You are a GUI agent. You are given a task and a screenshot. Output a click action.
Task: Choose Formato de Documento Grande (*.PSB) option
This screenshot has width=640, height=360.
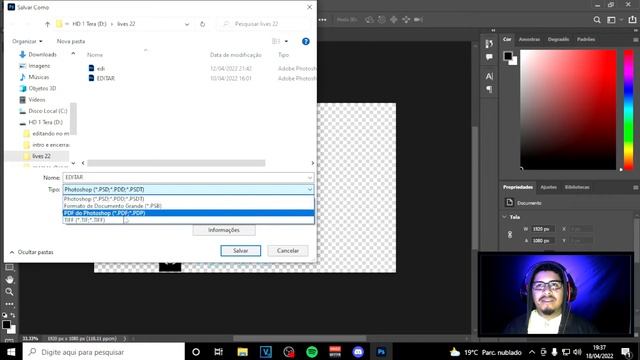(189, 206)
